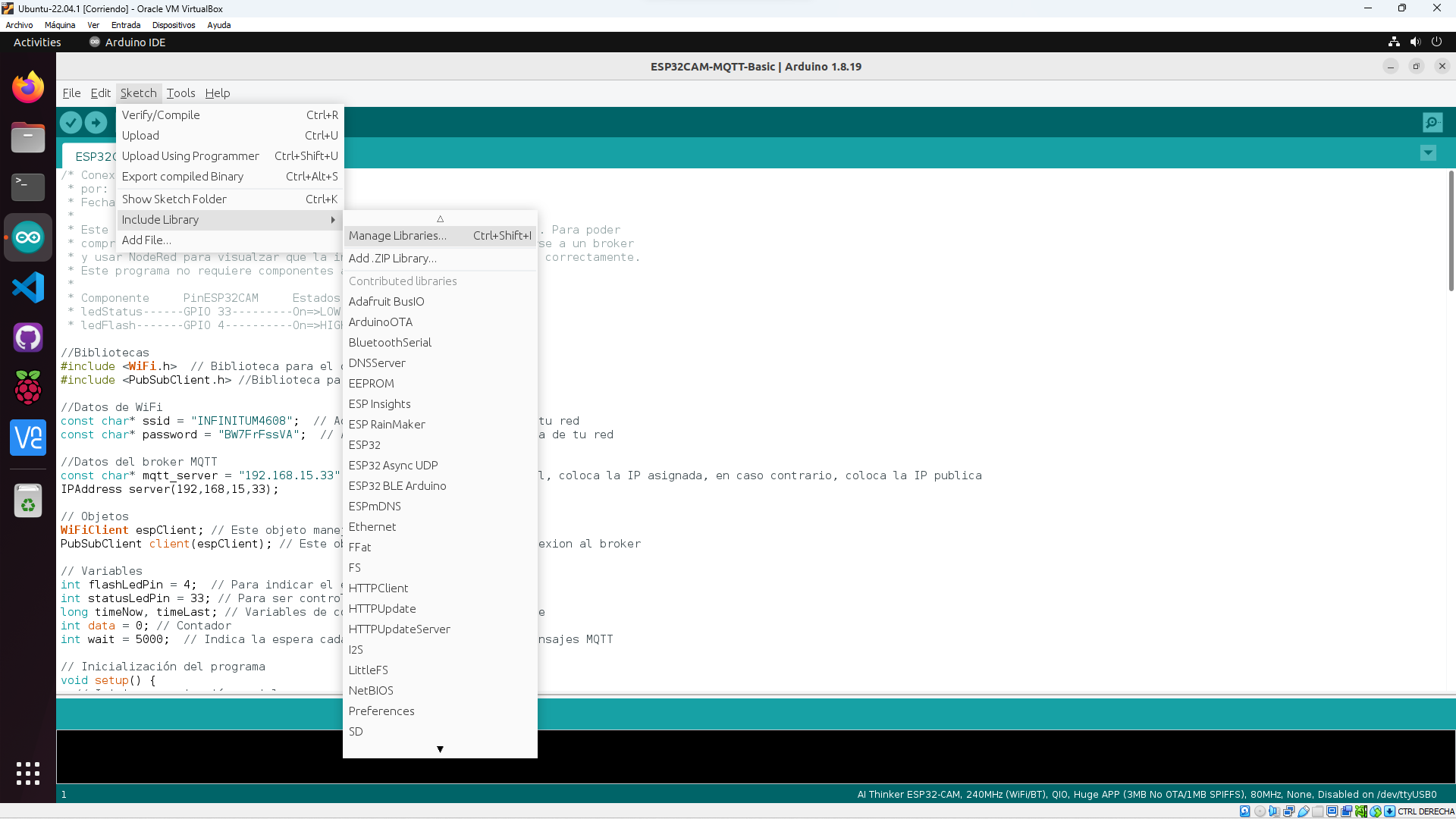Open GitHub Desktop dock icon
Viewport: 1456px width, 819px height.
[28, 337]
